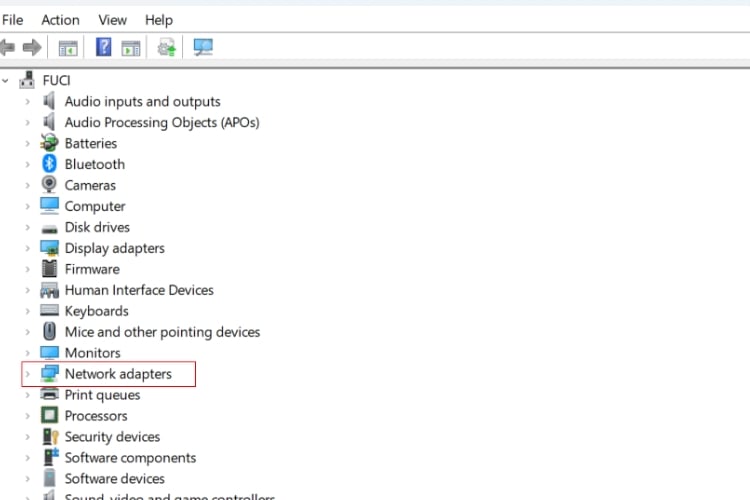
Task: Expand the Display adapters node
Action: click(28, 248)
